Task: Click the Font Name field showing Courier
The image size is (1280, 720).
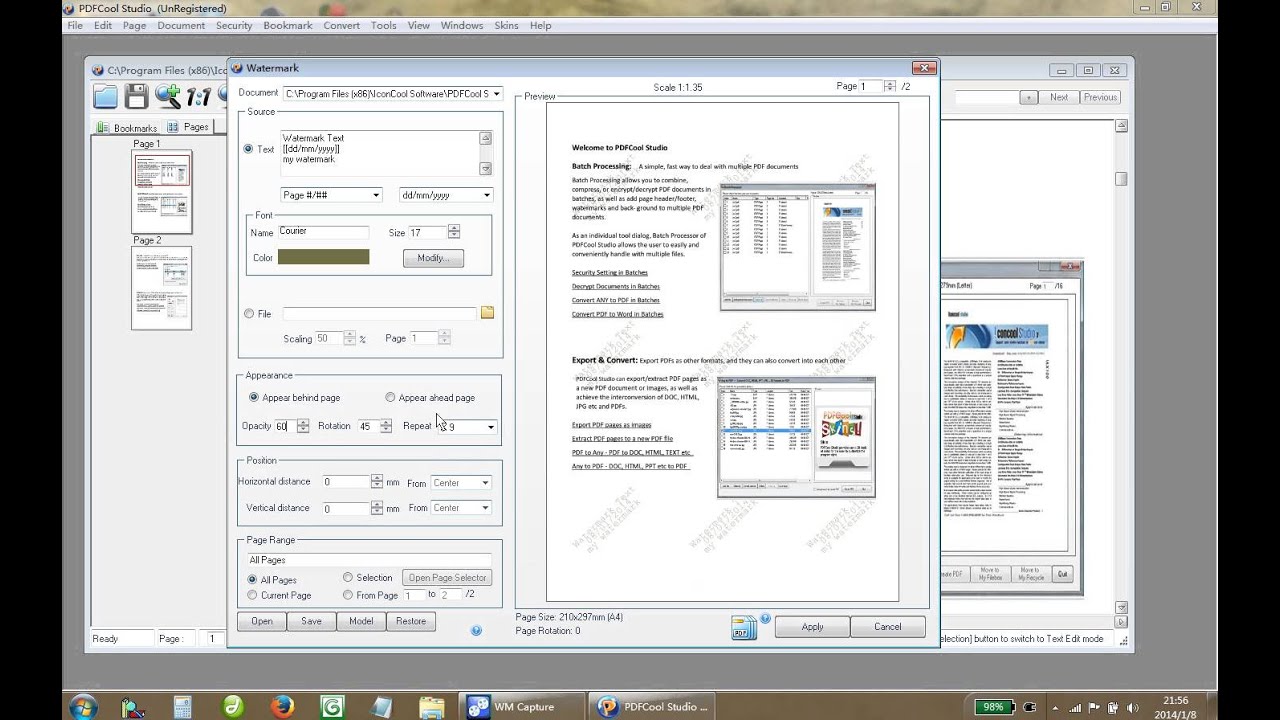Action: [x=323, y=231]
